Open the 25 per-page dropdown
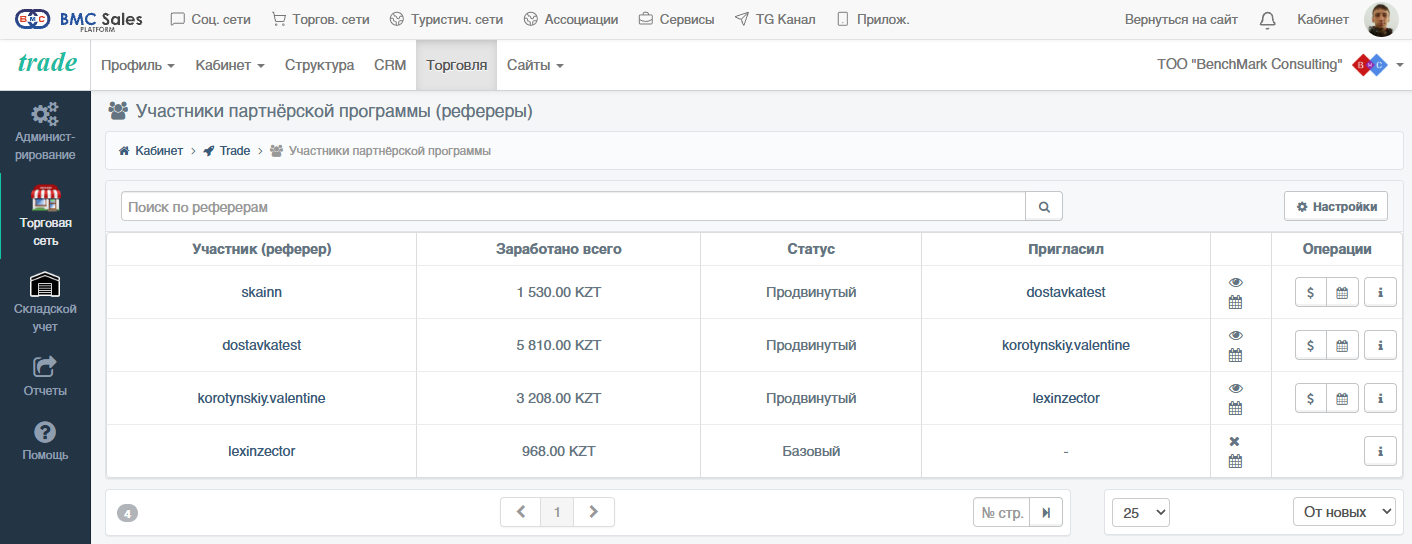This screenshot has height=544, width=1412. click(x=1143, y=512)
